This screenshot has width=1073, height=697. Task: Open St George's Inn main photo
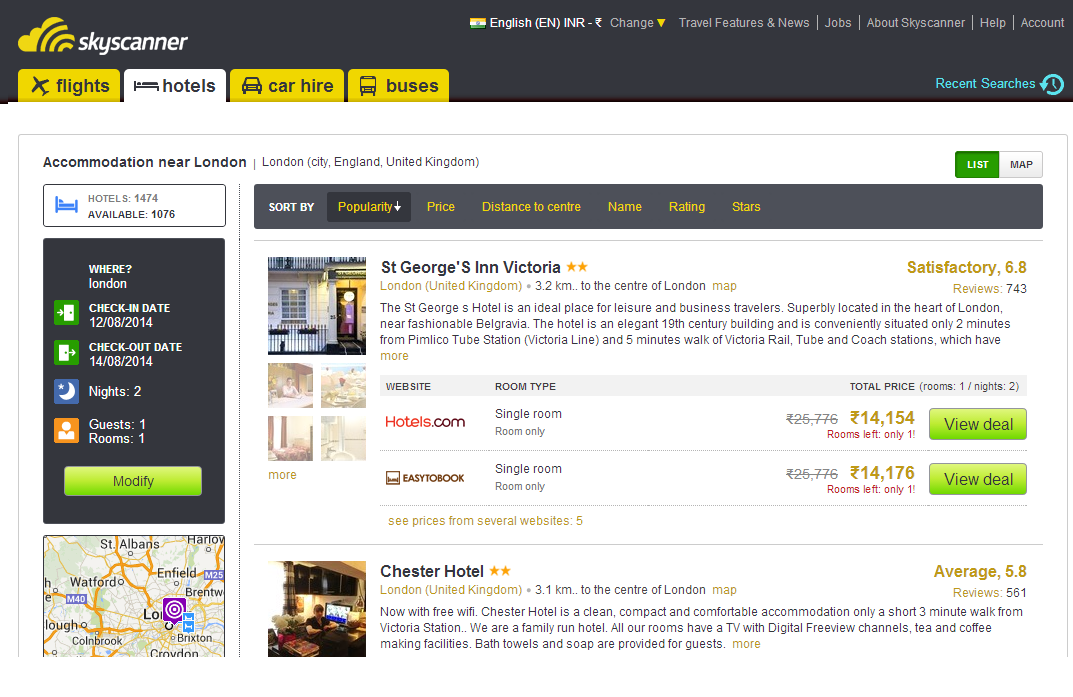point(317,306)
